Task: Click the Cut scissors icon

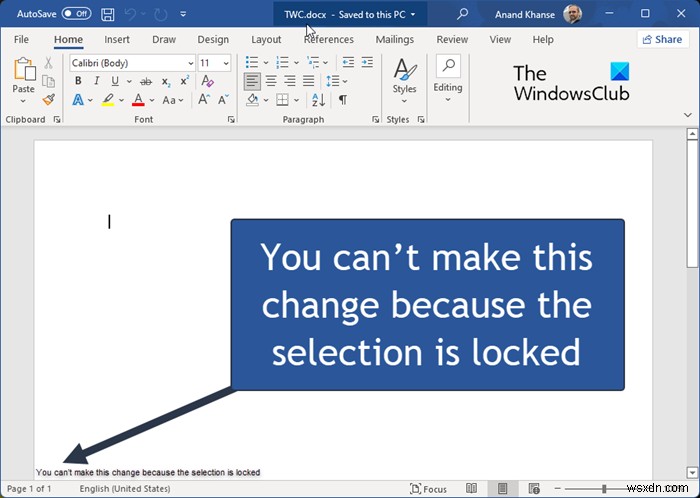Action: click(x=48, y=63)
